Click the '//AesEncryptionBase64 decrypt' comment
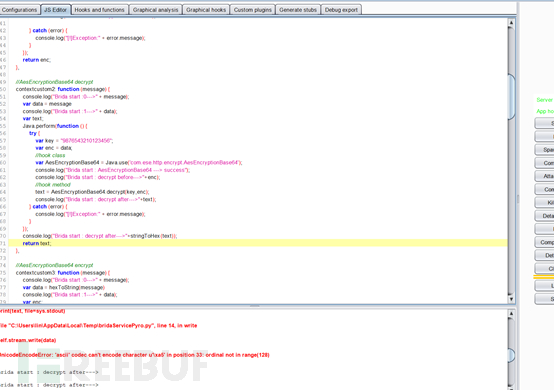Screen dimensions: 554x390 [x=54, y=82]
